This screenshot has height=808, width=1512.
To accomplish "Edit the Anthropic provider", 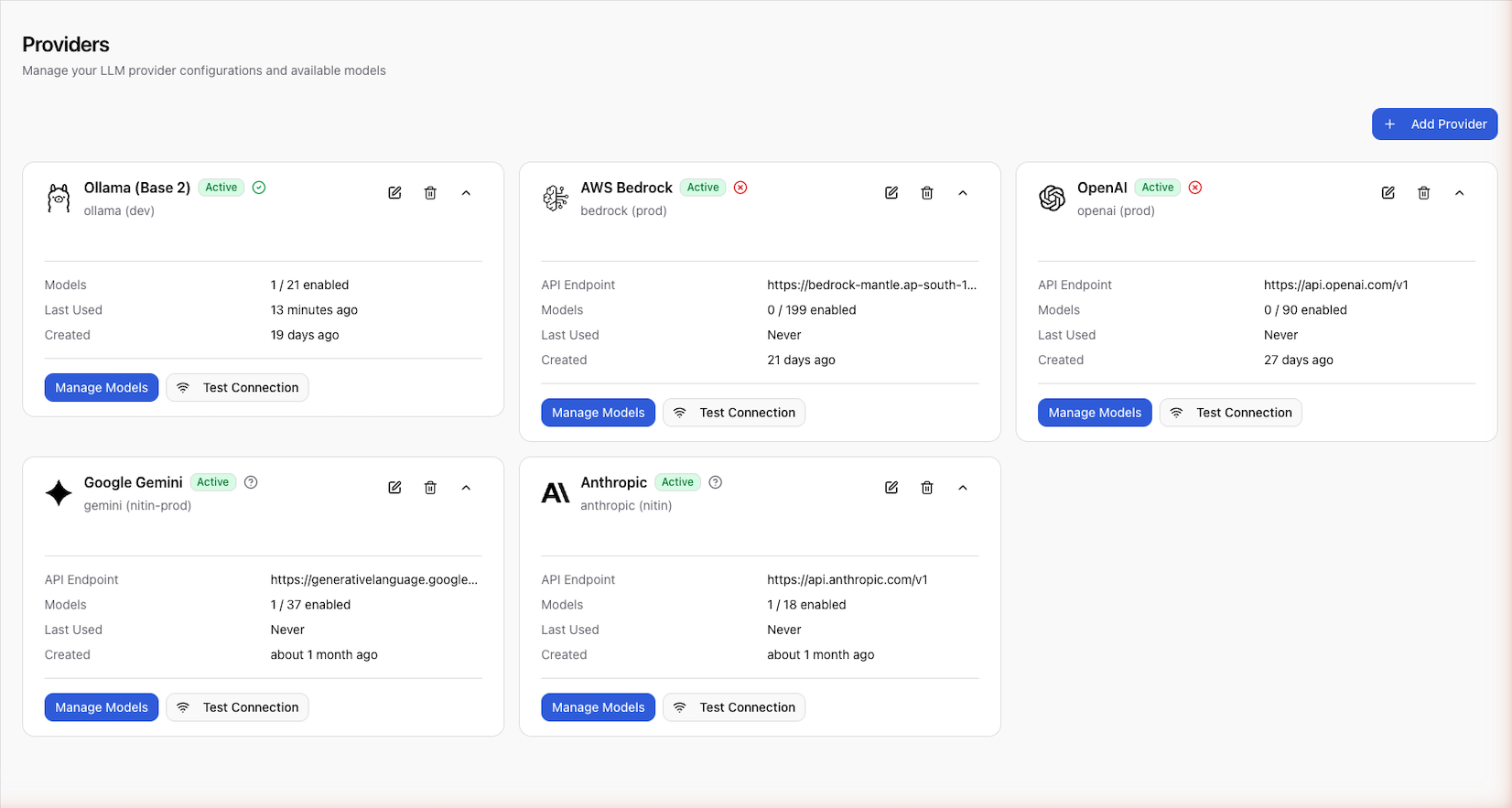I will click(891, 488).
